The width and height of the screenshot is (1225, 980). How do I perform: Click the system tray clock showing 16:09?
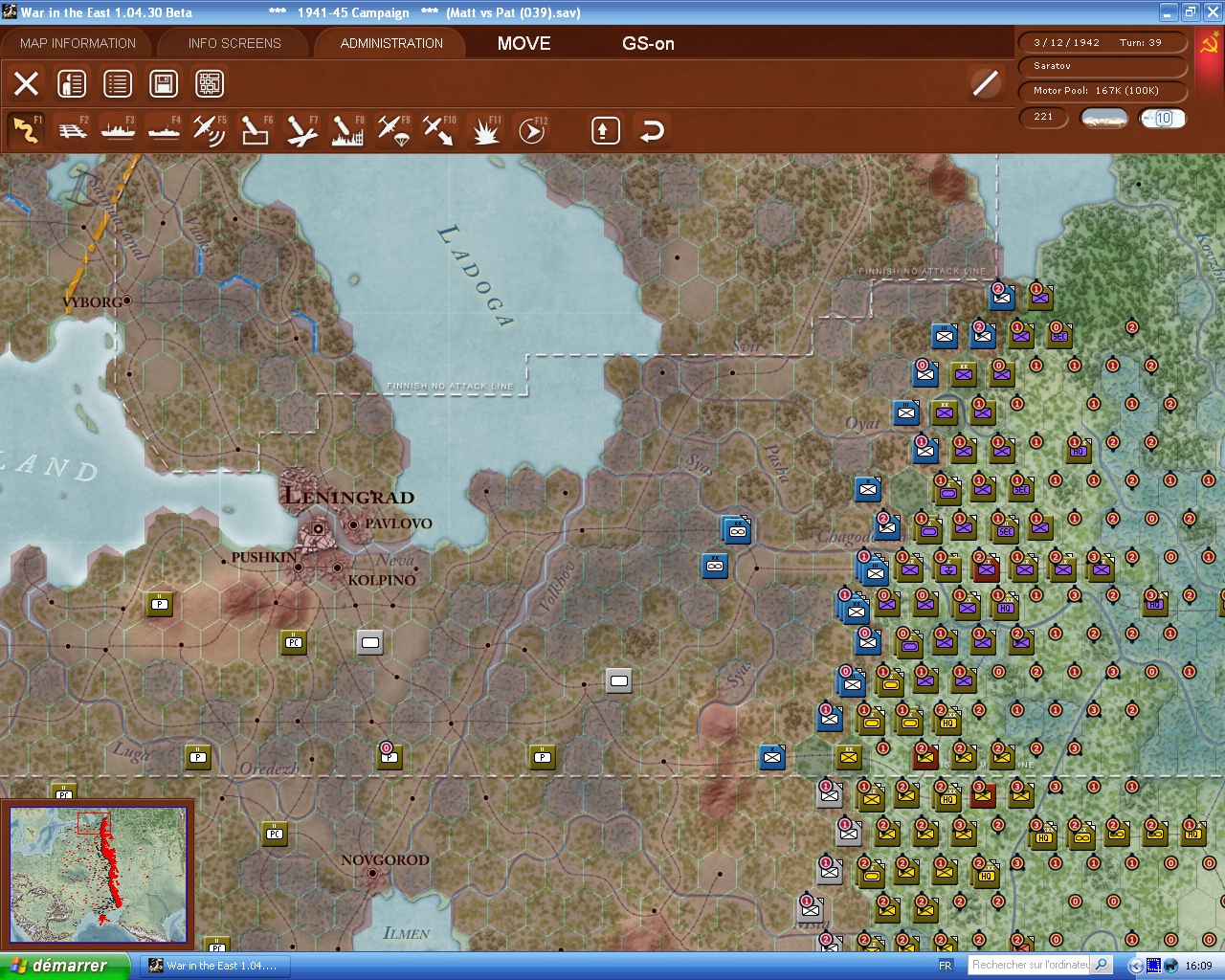coord(1198,966)
